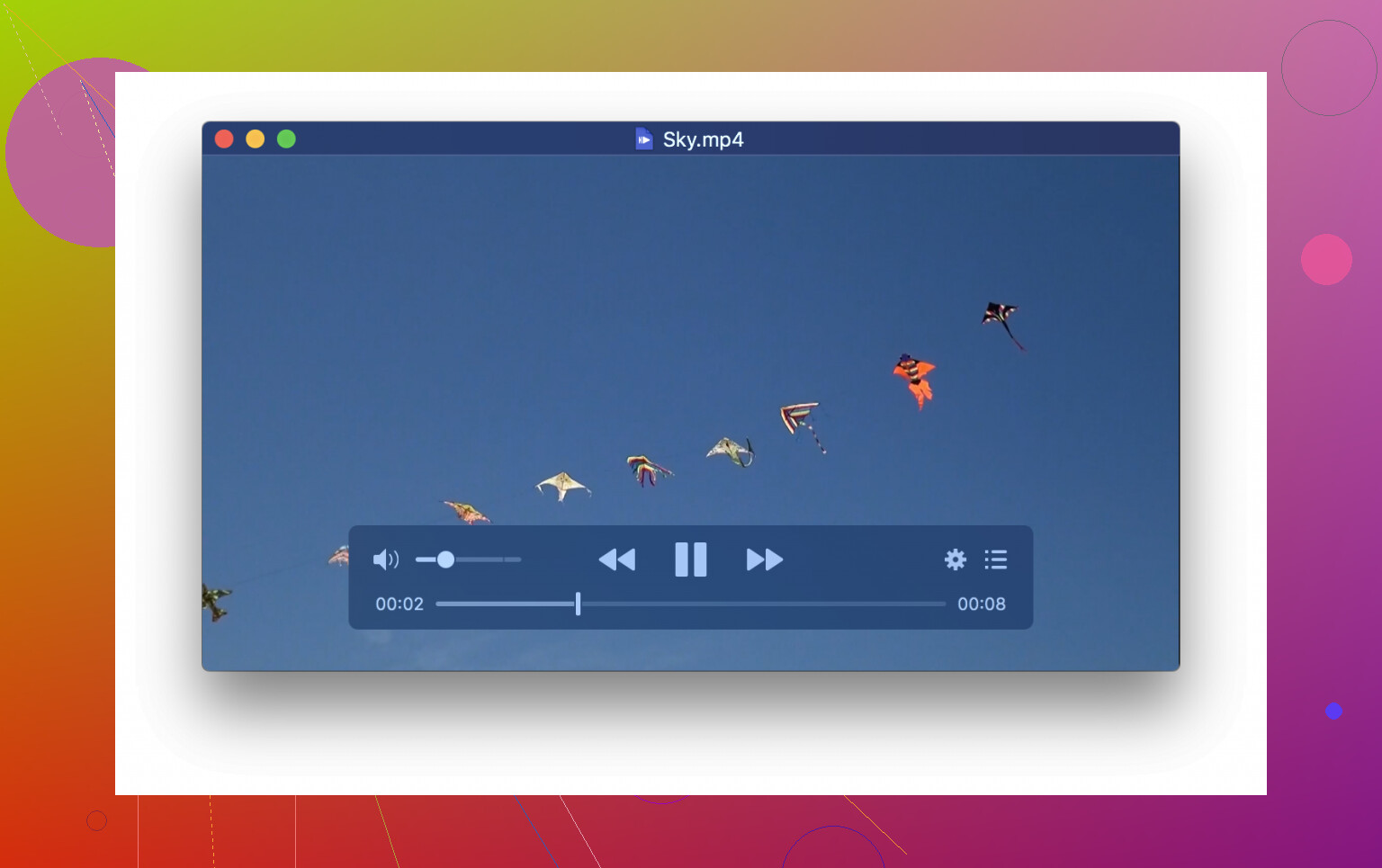The height and width of the screenshot is (868, 1382).
Task: Click the elapsed time 00:02
Action: (399, 604)
